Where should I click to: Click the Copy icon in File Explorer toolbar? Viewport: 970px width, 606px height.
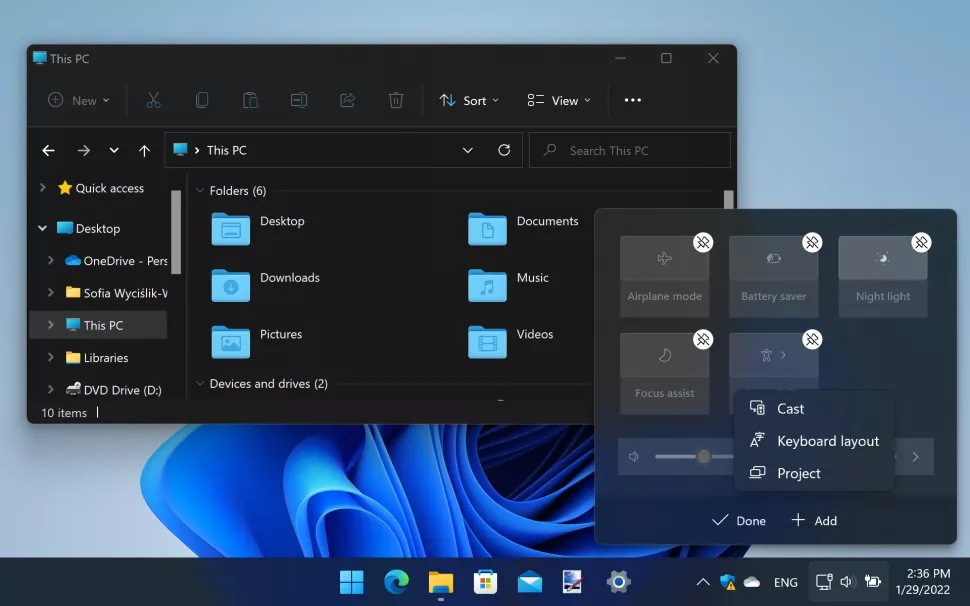[x=202, y=100]
